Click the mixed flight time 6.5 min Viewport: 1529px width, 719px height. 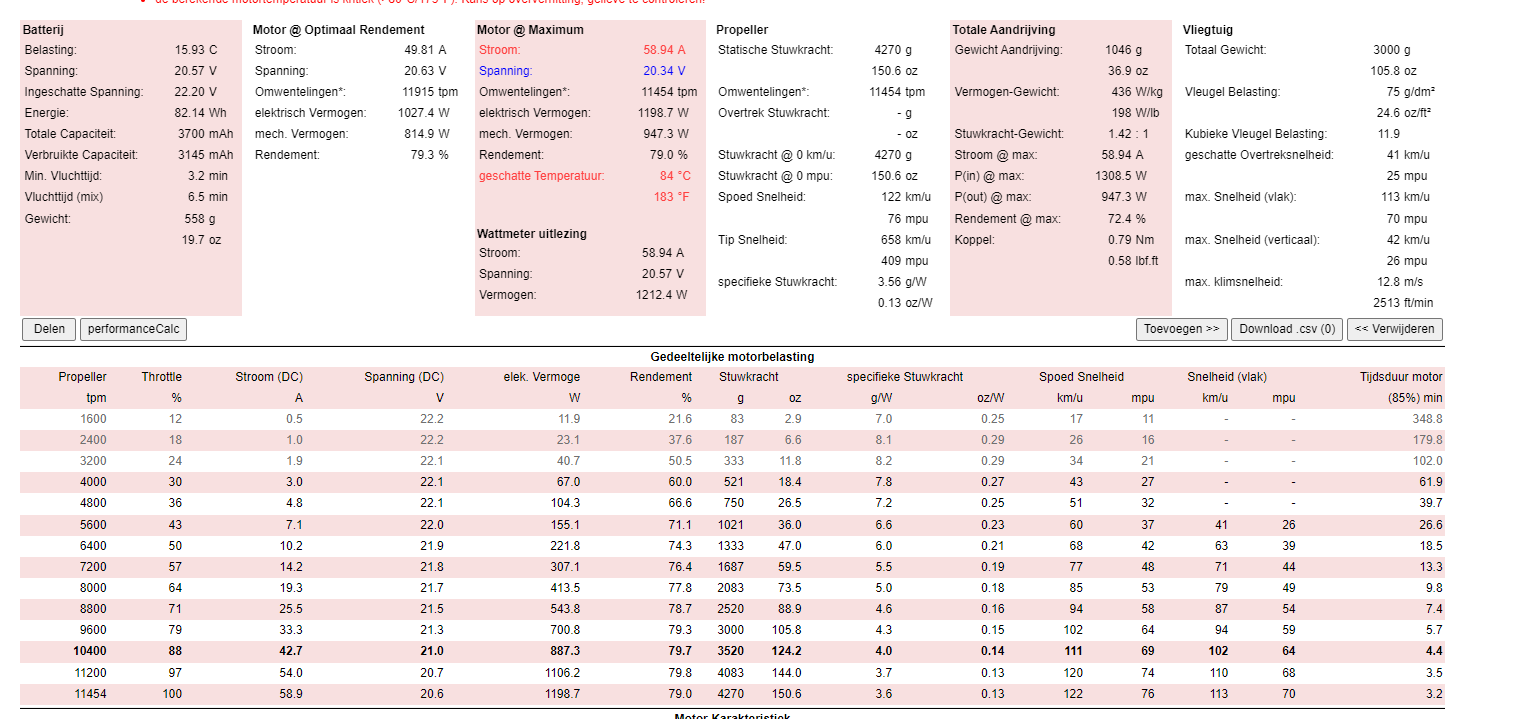pyautogui.click(x=208, y=197)
